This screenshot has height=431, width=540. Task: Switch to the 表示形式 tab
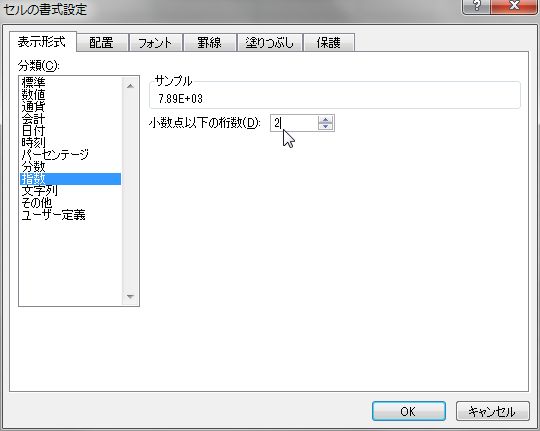(x=42, y=42)
